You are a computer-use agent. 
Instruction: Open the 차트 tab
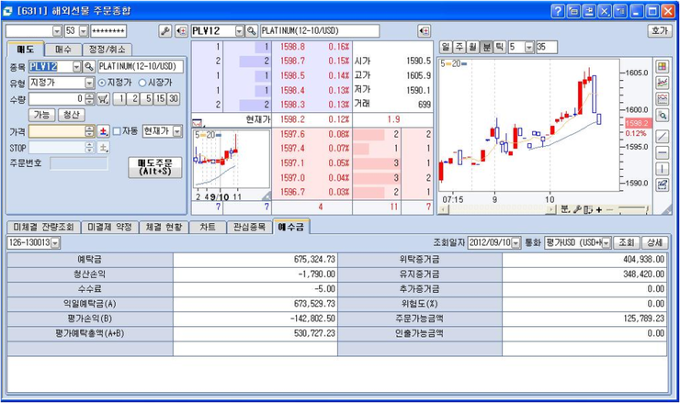tap(208, 227)
